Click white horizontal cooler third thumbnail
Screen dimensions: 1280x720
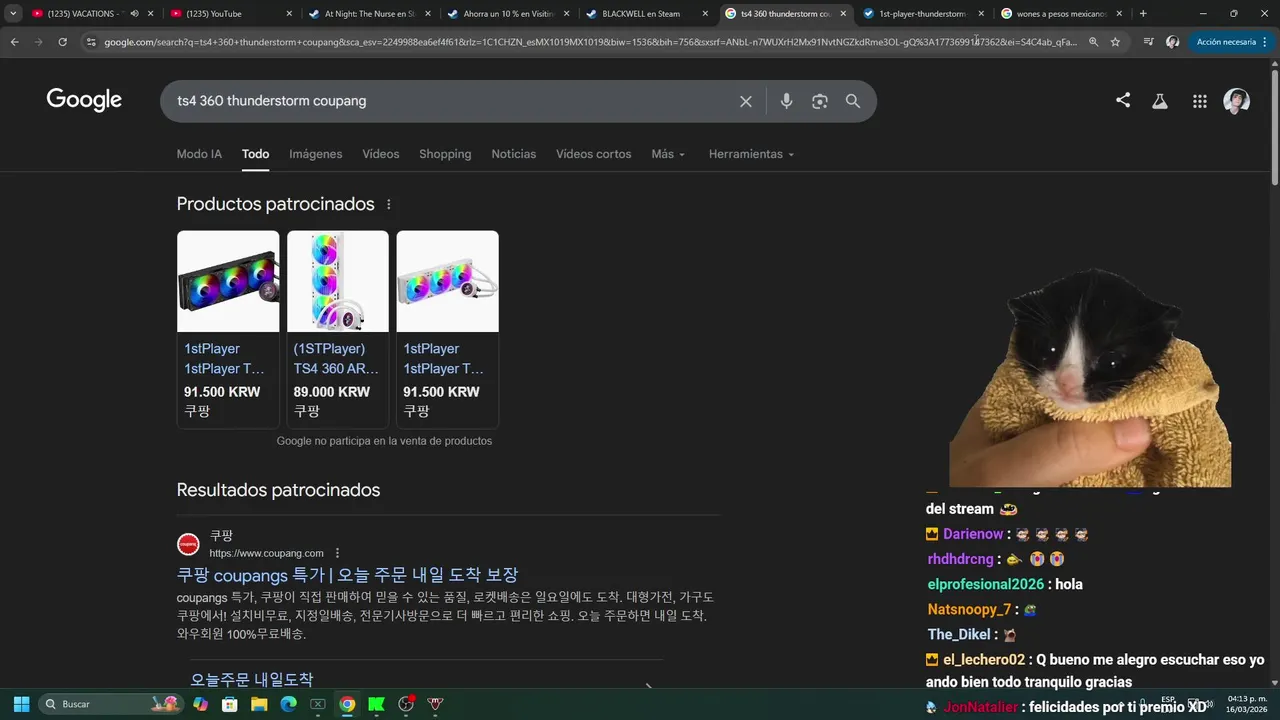click(x=447, y=281)
